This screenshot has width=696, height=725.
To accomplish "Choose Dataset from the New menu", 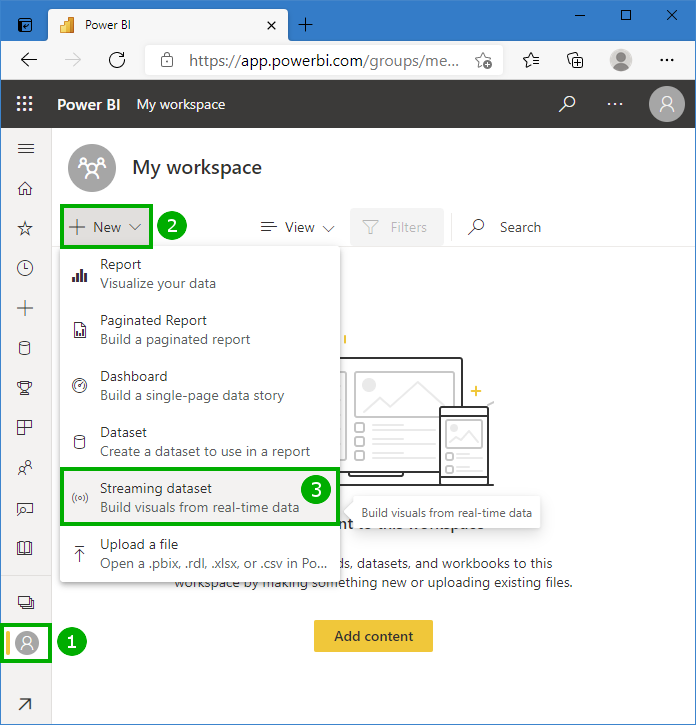I will 200,442.
